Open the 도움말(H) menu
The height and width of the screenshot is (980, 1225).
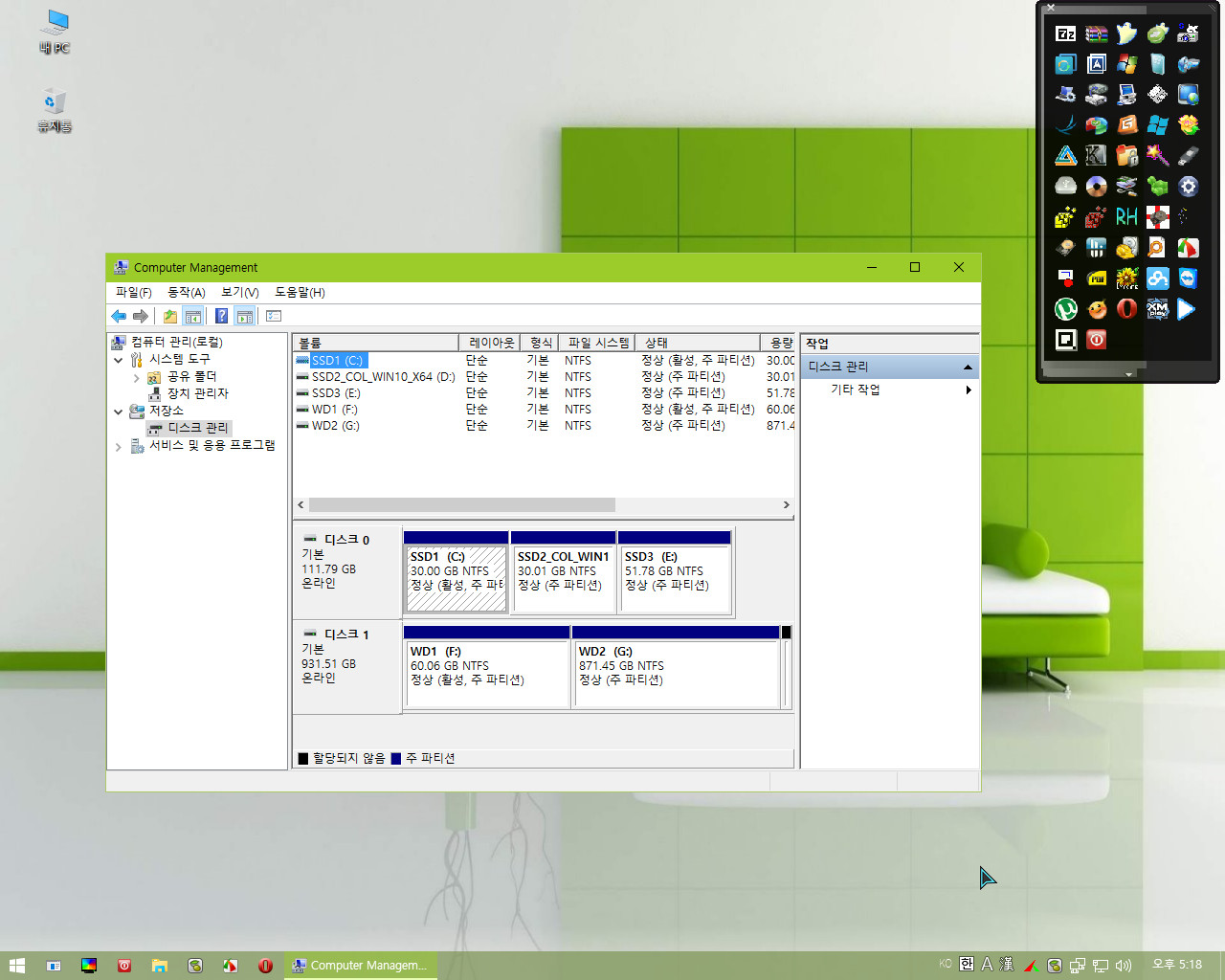point(301,292)
